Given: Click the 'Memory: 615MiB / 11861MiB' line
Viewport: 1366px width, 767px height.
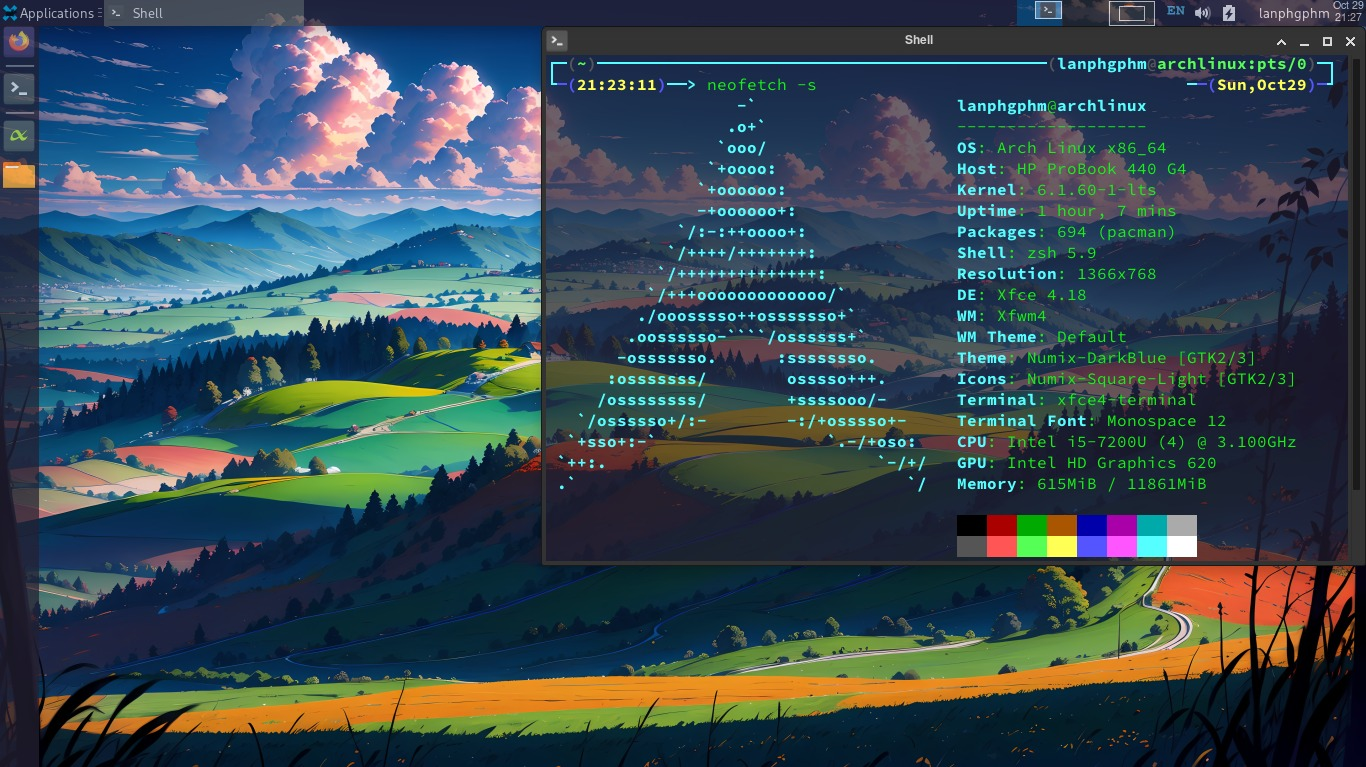Looking at the screenshot, I should pyautogui.click(x=1081, y=484).
